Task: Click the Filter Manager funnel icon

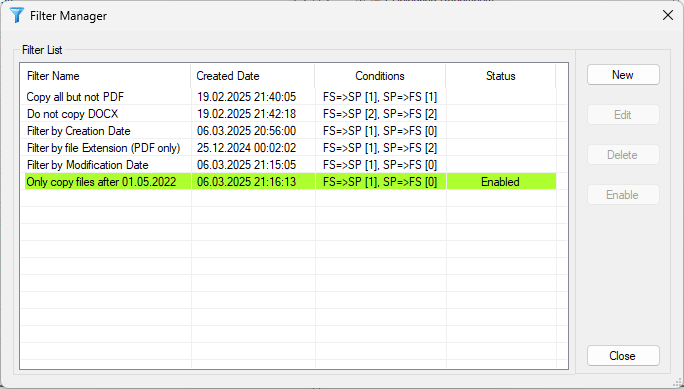Action: point(17,15)
